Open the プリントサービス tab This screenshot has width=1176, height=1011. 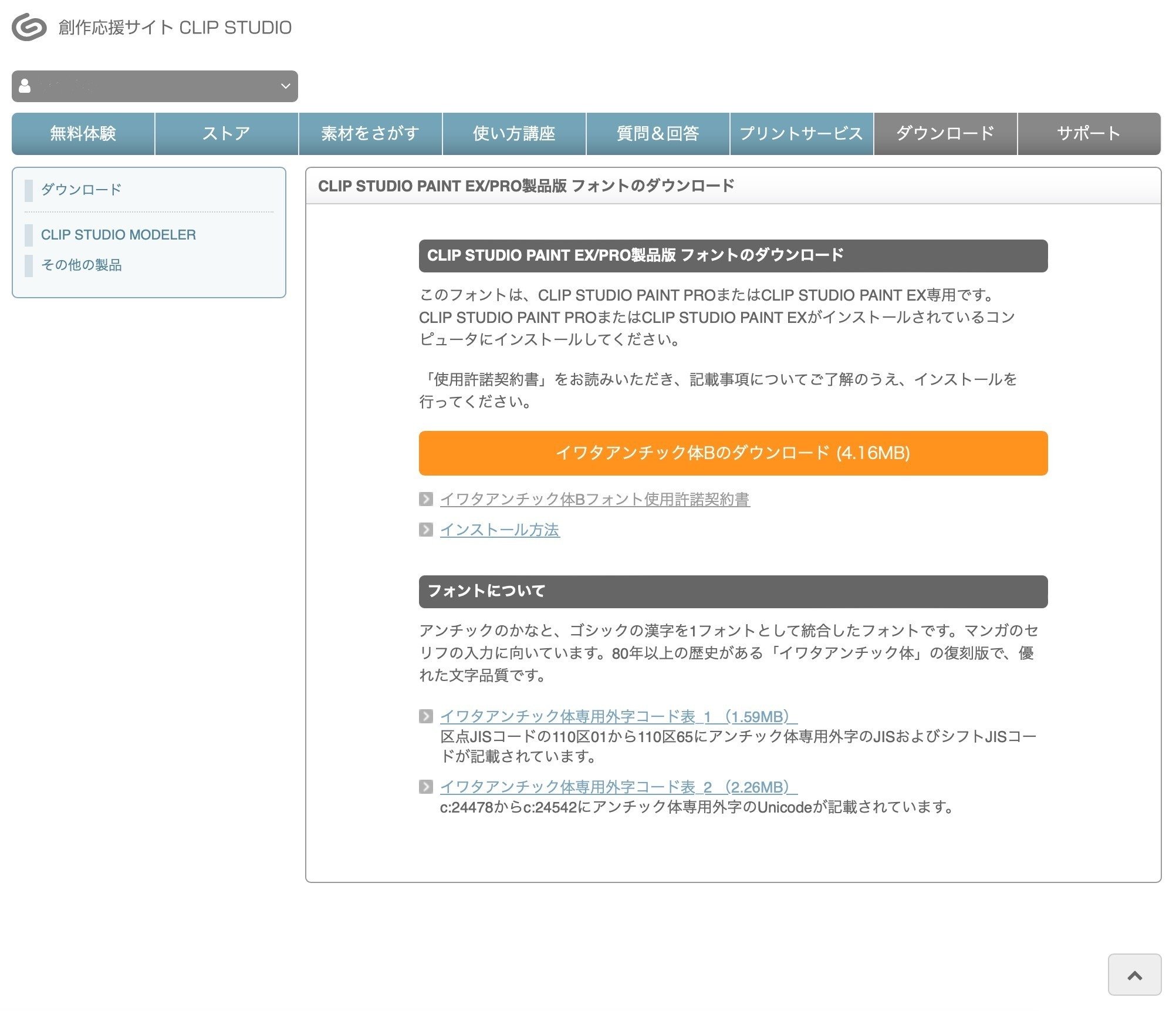(802, 134)
